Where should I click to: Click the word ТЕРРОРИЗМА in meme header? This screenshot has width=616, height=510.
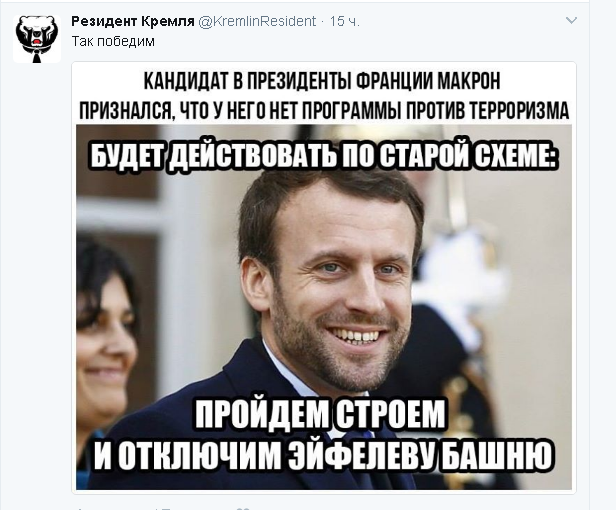(519, 110)
